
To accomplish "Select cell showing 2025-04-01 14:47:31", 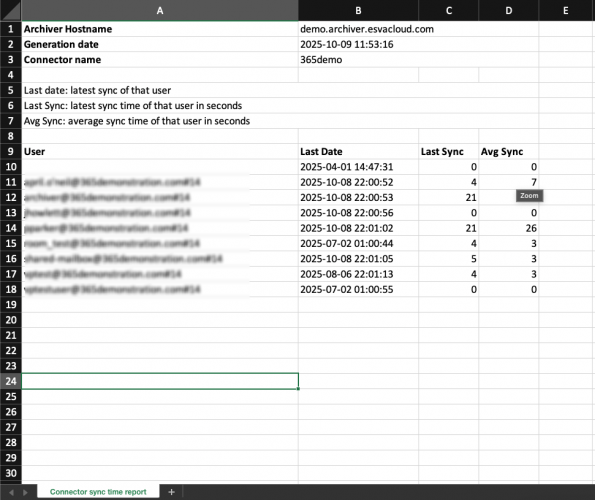I will 358,167.
